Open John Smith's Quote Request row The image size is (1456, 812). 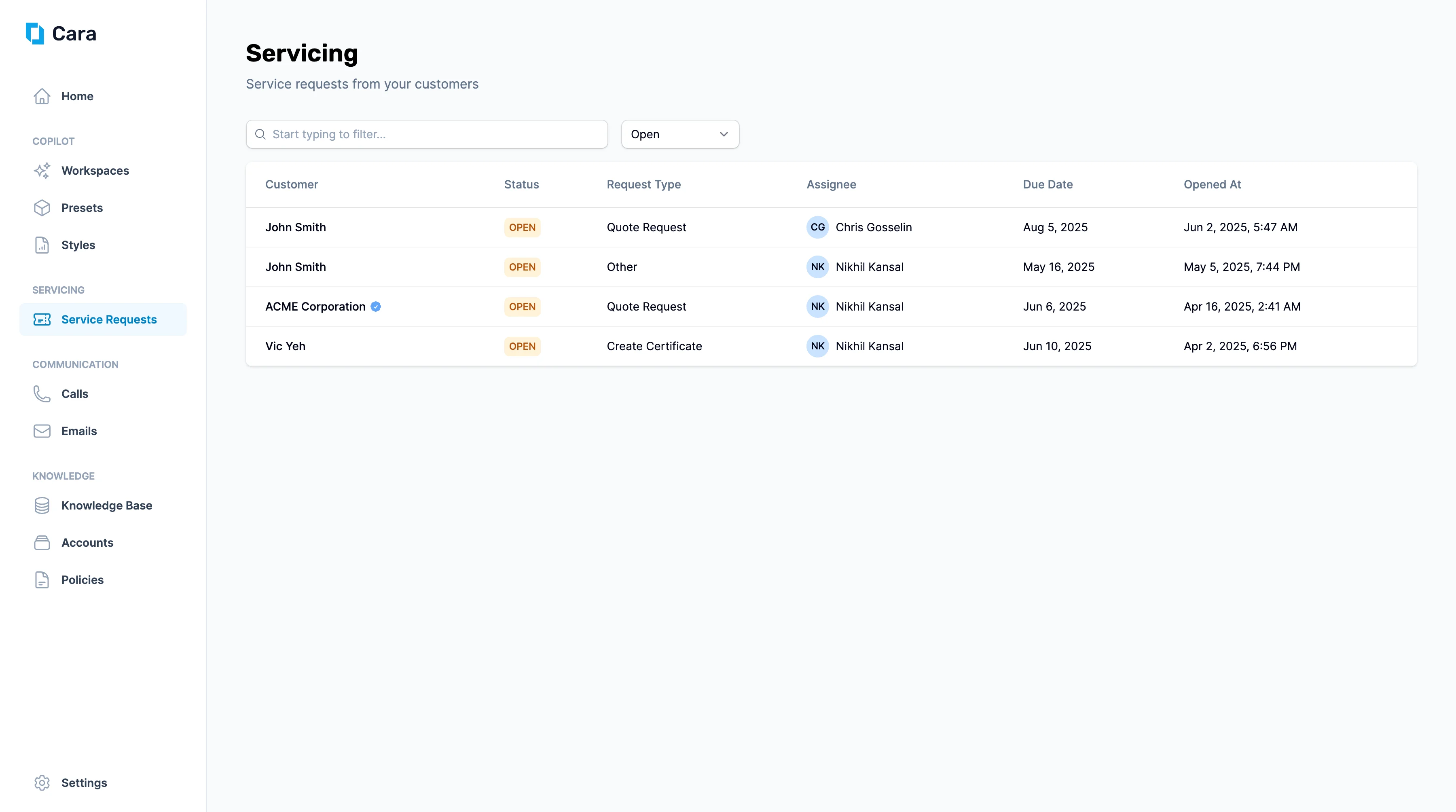click(x=831, y=227)
